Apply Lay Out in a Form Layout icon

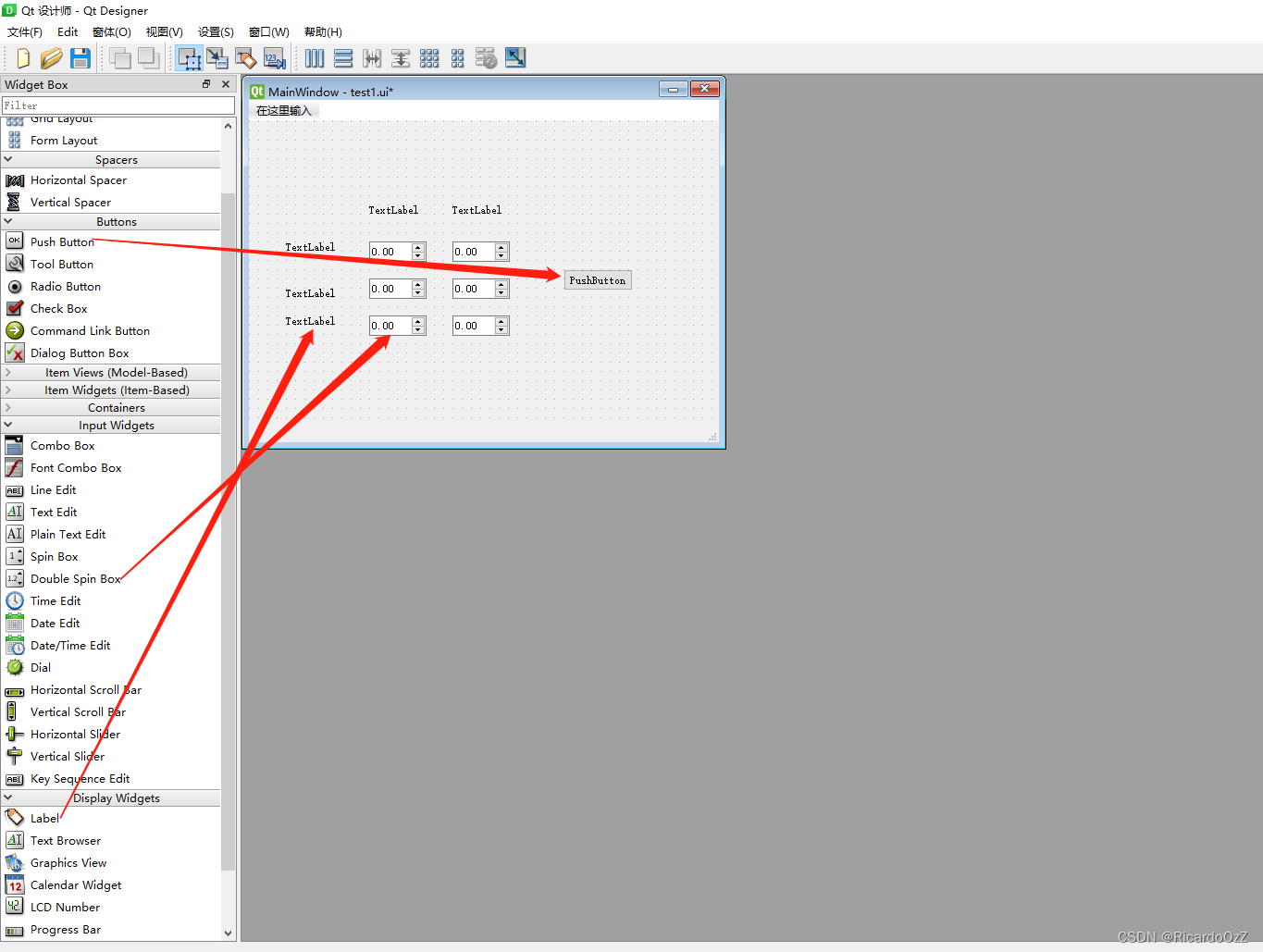(458, 58)
